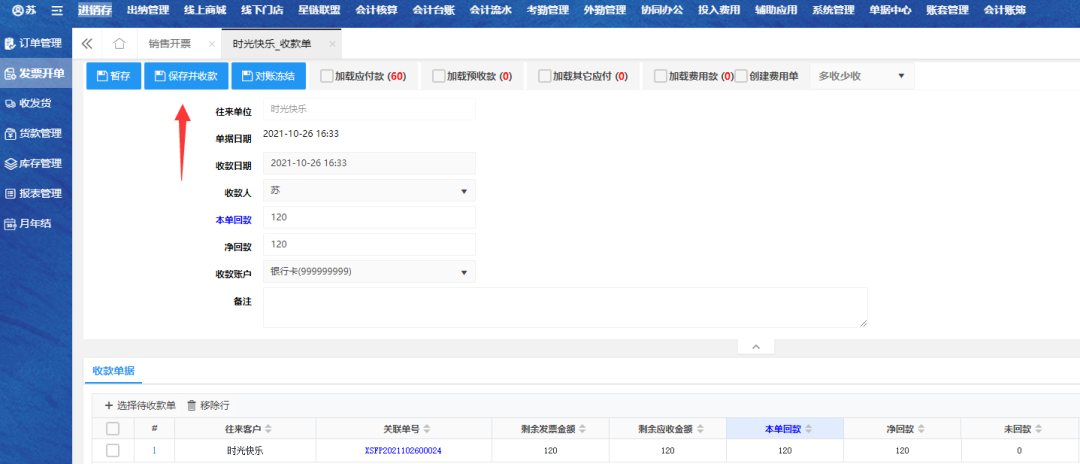The height and width of the screenshot is (464, 1080).
Task: Click the 收款日期 date field
Action: 369,163
